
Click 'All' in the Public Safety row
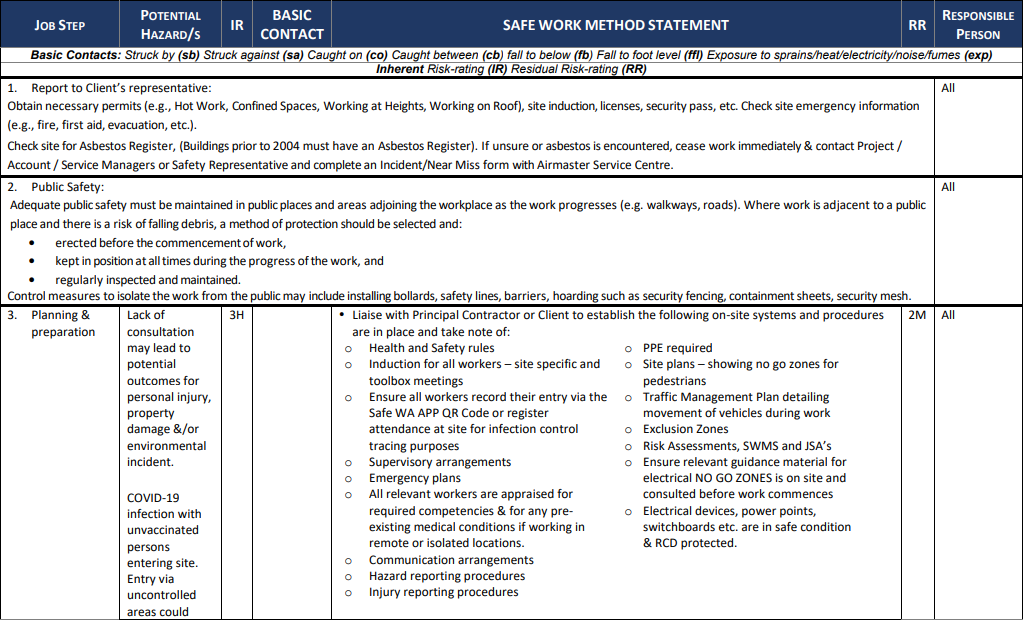click(x=948, y=187)
